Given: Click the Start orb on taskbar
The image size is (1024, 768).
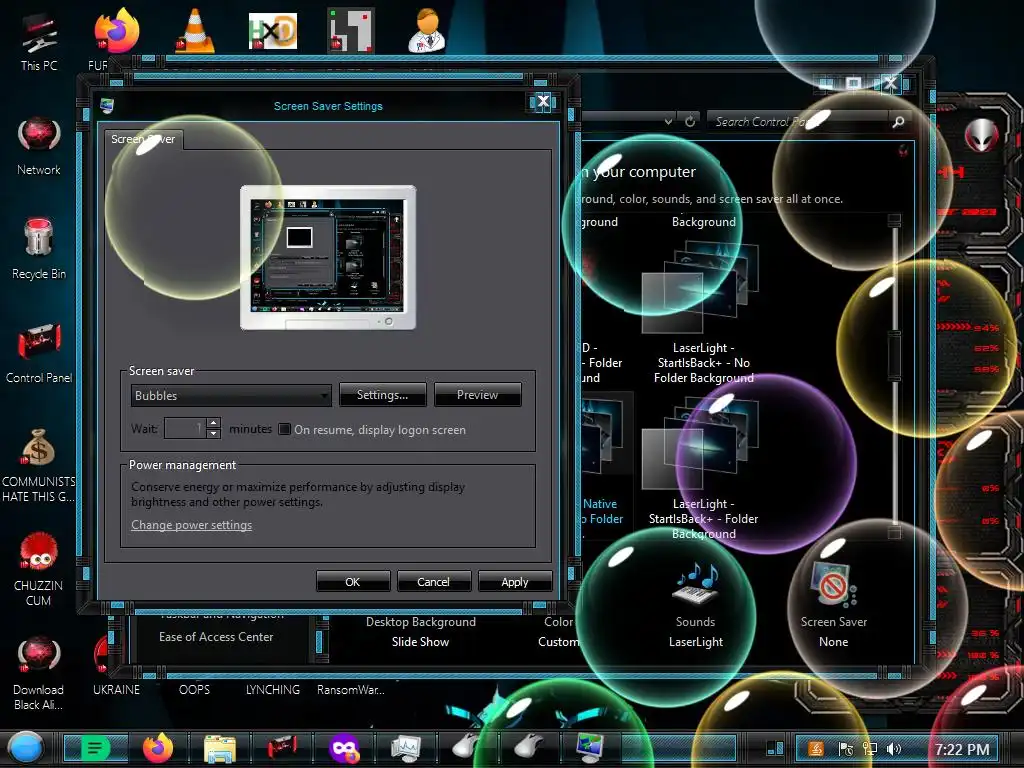Looking at the screenshot, I should coord(25,748).
